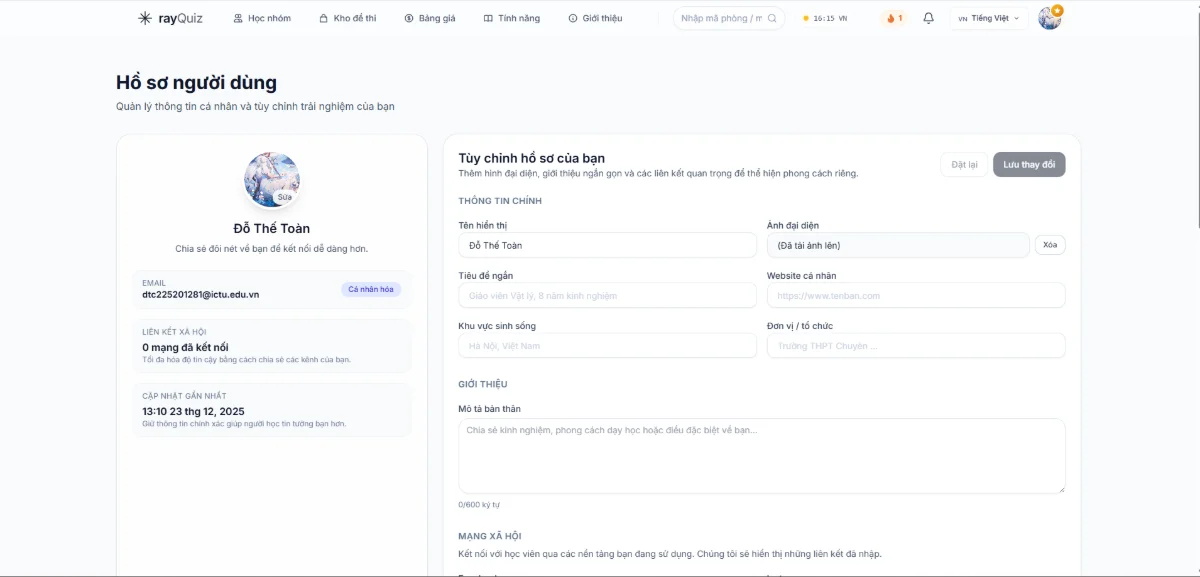Open the Tiếng Việt language dropdown
Viewport: 1200px width, 577px height.
988,18
